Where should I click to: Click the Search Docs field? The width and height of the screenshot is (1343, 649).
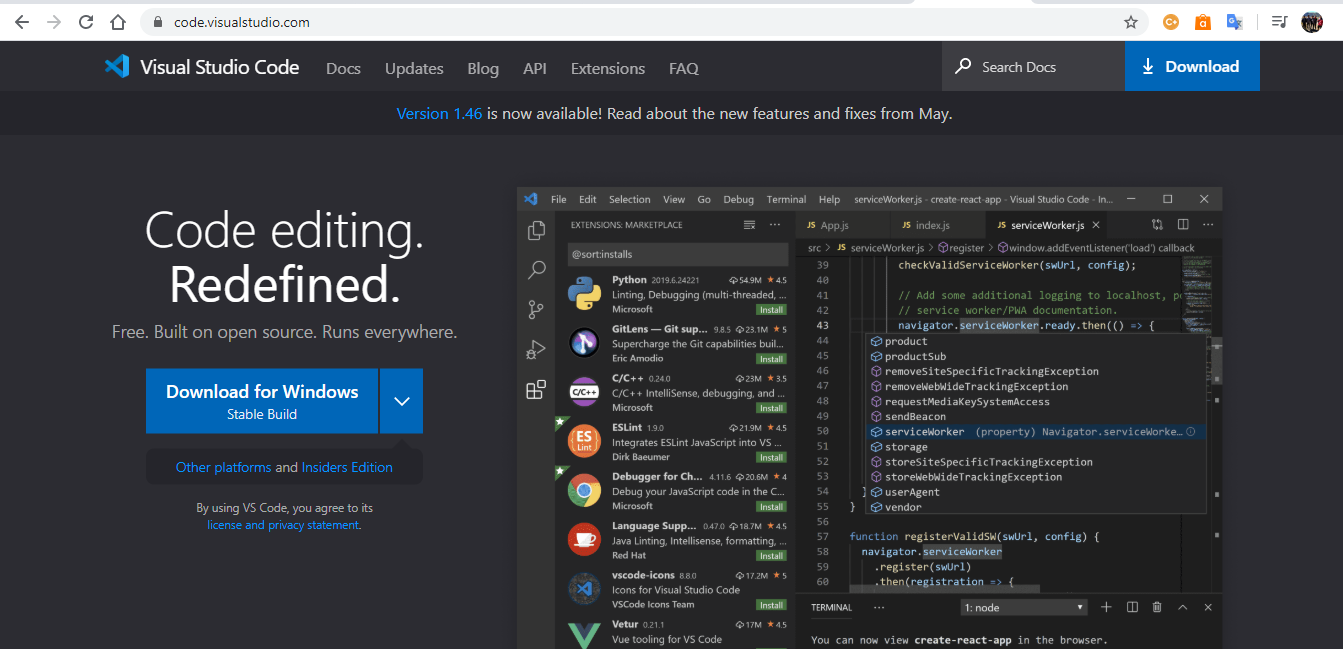[x=1033, y=66]
